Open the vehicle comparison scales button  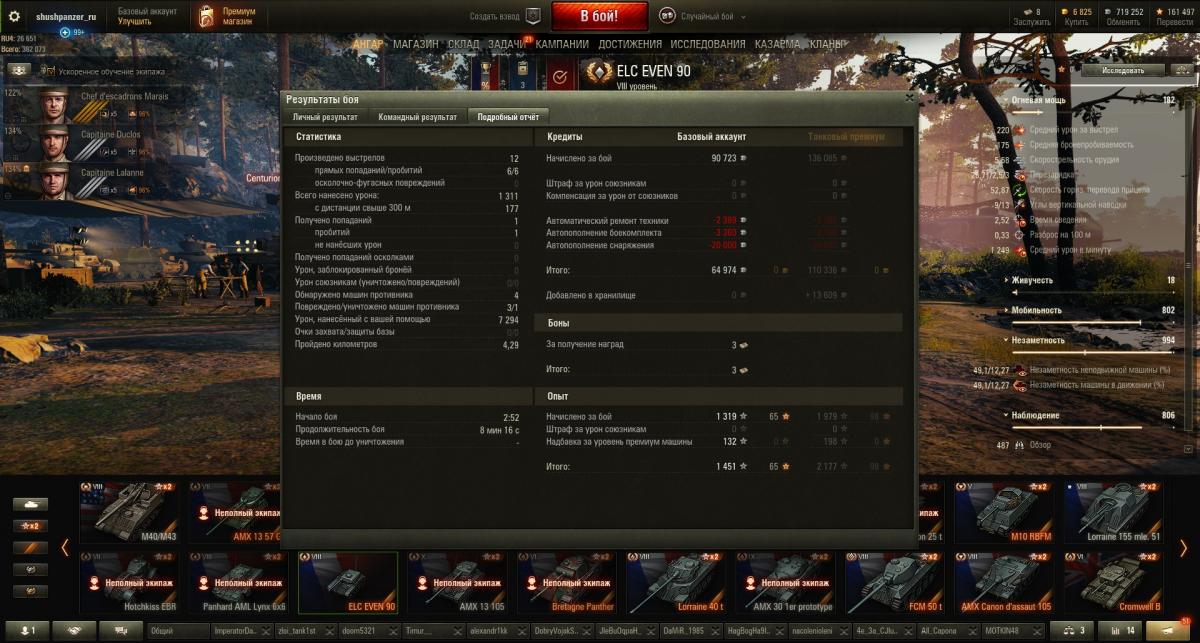click(1075, 631)
